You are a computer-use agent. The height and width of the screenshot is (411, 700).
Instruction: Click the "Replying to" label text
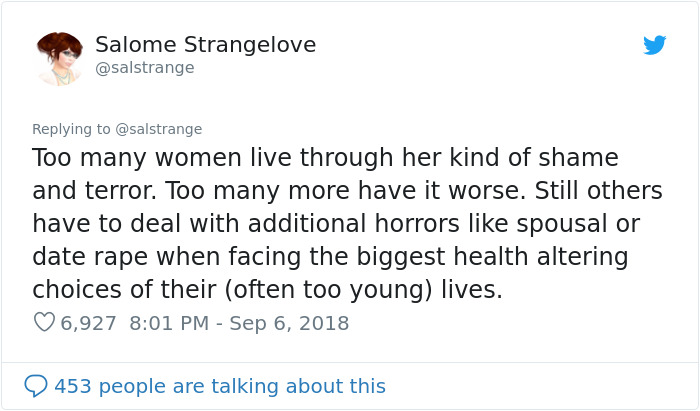71,129
